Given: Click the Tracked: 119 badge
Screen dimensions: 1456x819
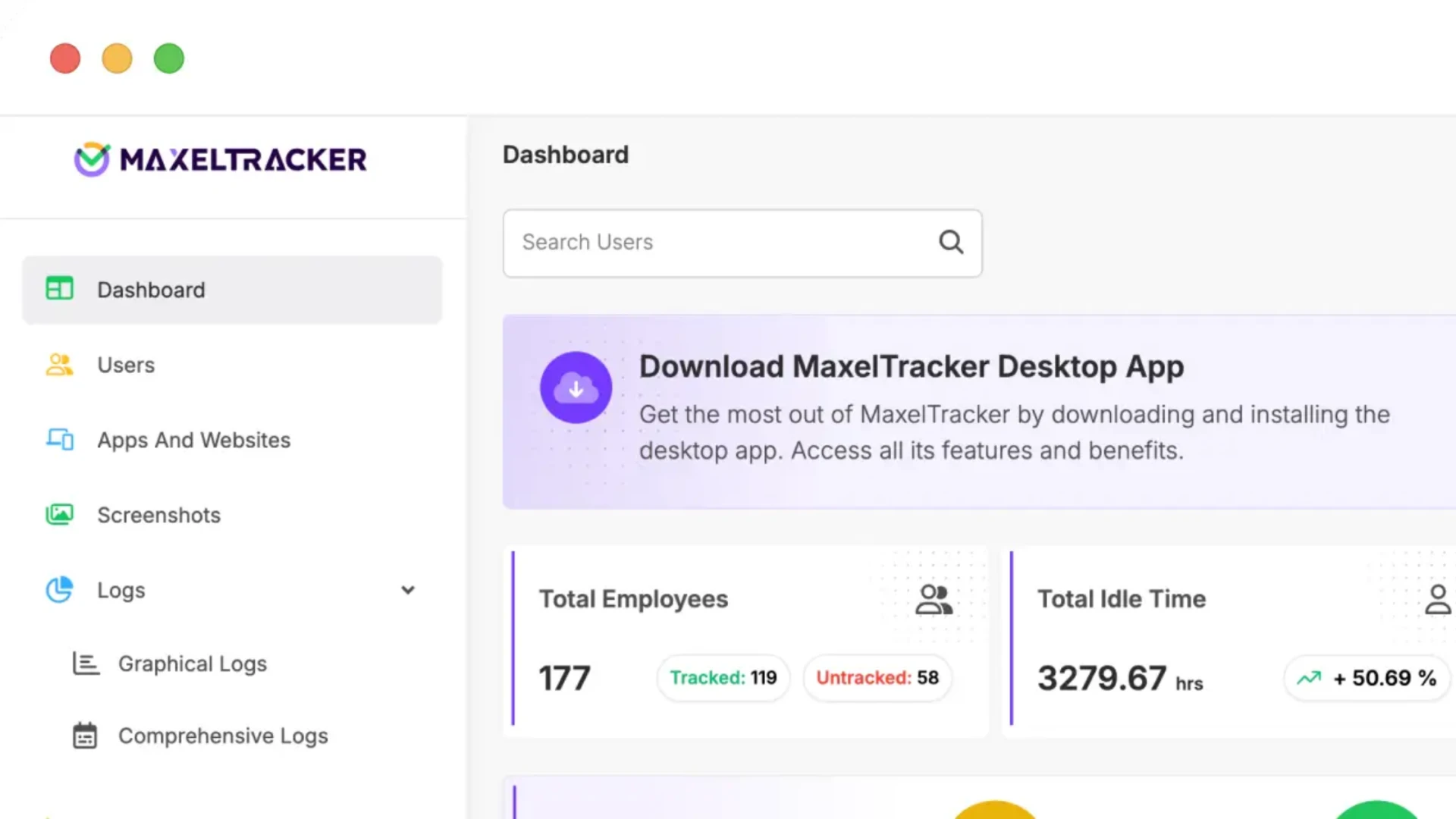Looking at the screenshot, I should pos(723,678).
